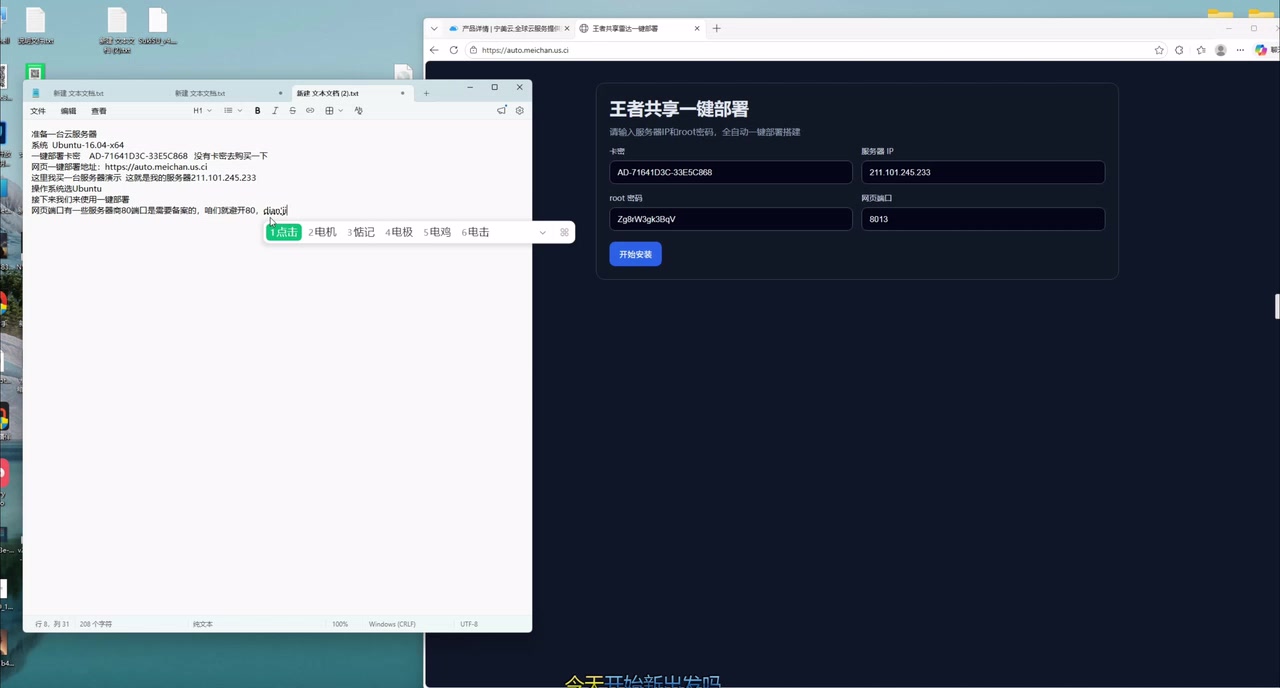Viewport: 1280px width, 688px height.
Task: Choose IME candidate 2电机
Action: coord(322,232)
